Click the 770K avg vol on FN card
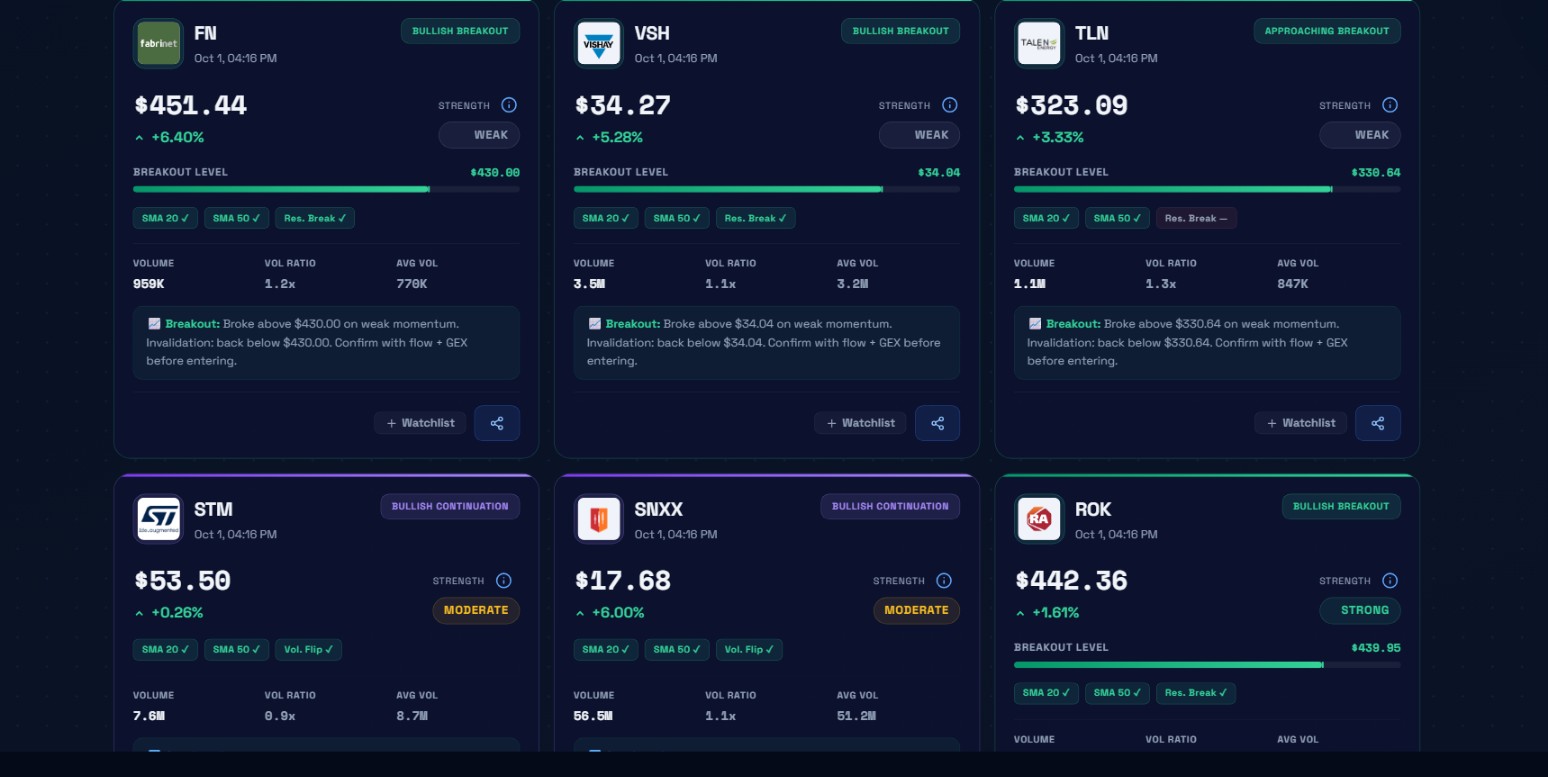 point(412,284)
